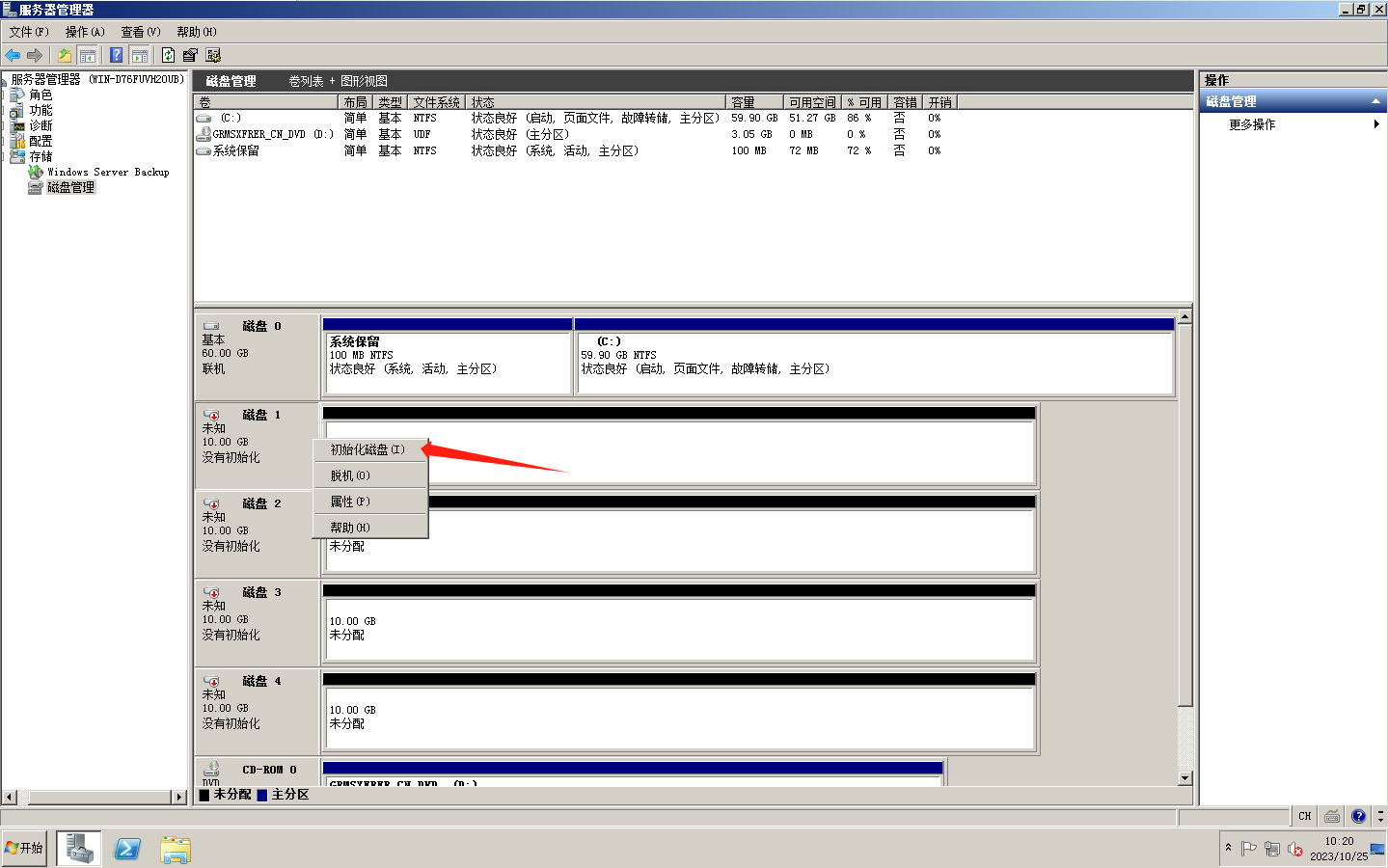This screenshot has width=1388, height=868.
Task: Select the 存储 (Storage) tree node
Action: coord(41,156)
